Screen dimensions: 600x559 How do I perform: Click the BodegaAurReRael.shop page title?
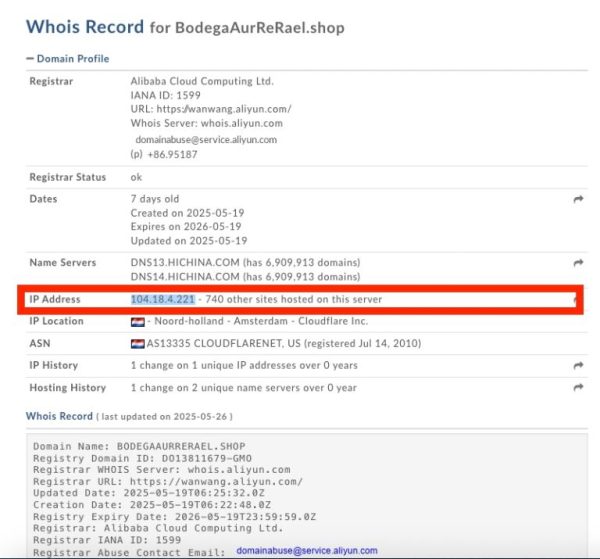[260, 27]
